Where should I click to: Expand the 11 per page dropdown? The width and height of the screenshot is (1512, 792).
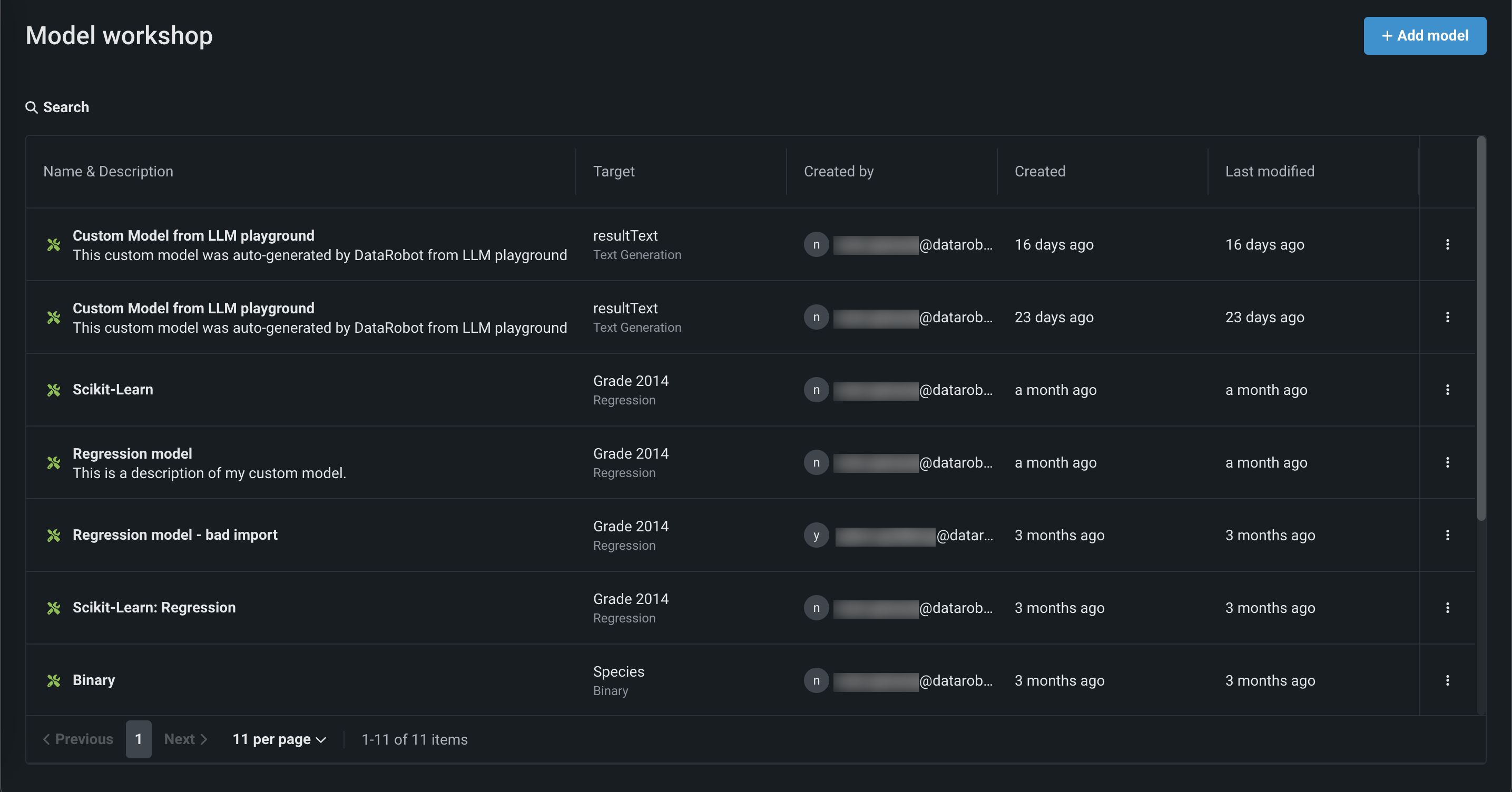(x=279, y=739)
